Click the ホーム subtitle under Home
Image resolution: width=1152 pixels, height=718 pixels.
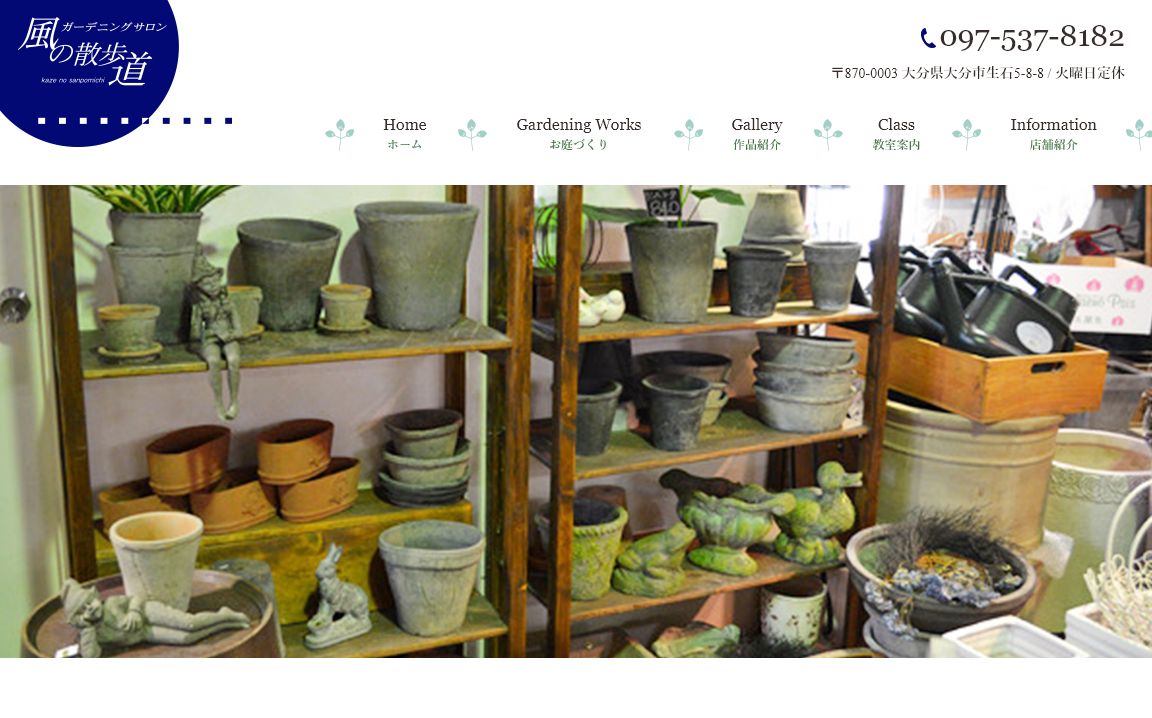click(x=405, y=145)
